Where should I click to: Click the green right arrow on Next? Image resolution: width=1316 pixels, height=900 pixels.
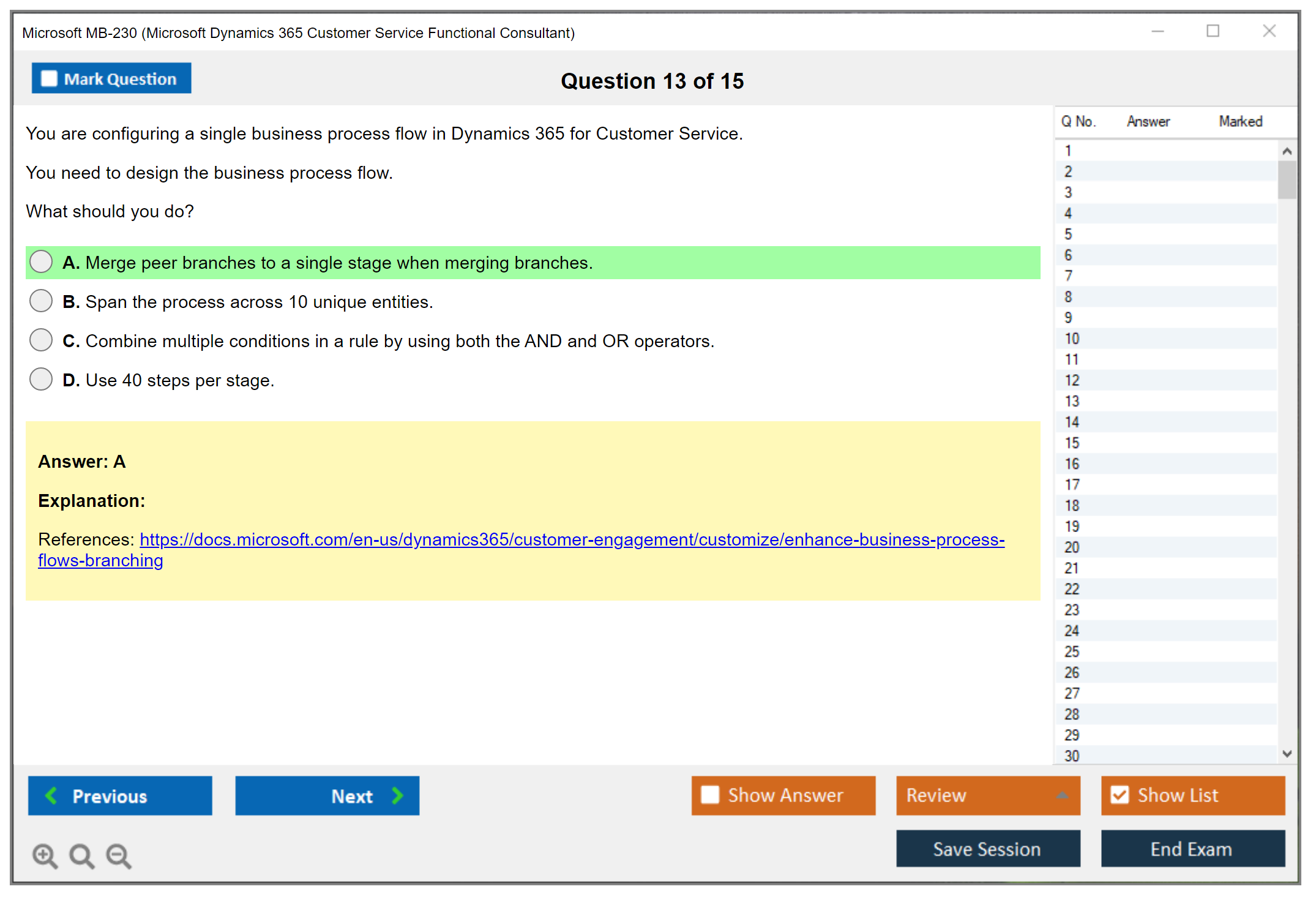pyautogui.click(x=397, y=795)
